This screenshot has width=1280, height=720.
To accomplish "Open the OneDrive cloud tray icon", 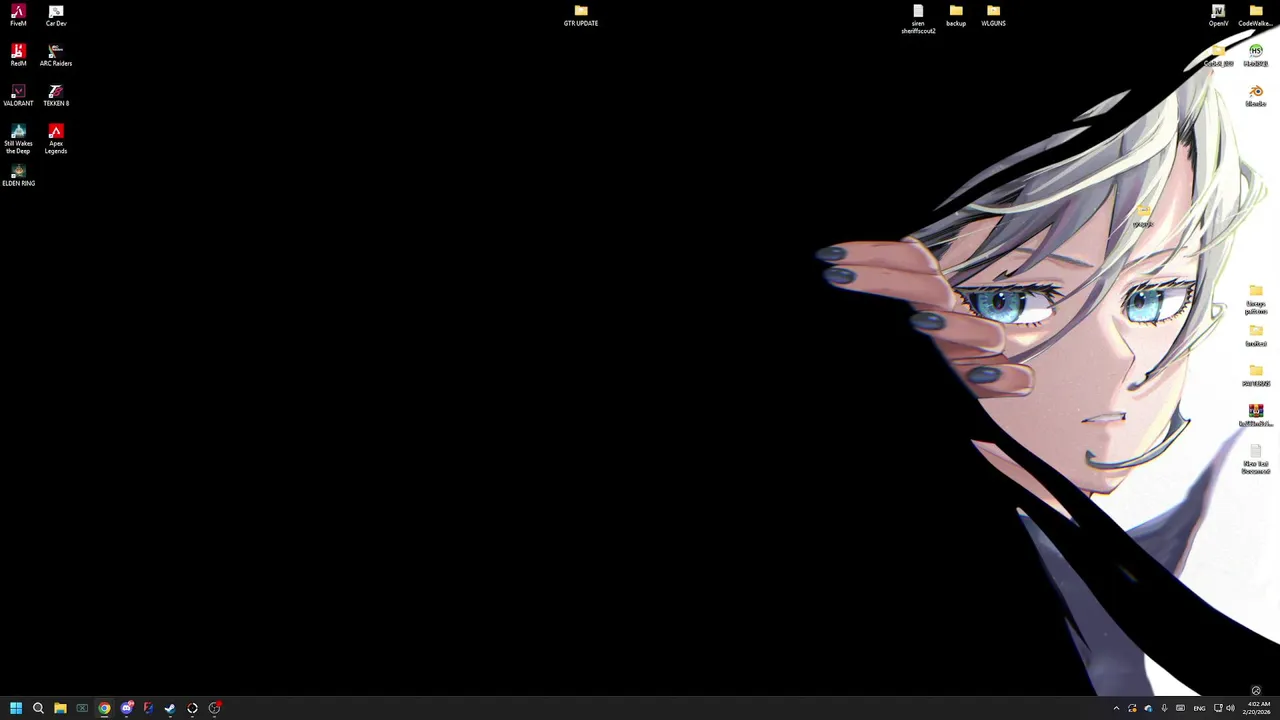I will tap(1148, 708).
